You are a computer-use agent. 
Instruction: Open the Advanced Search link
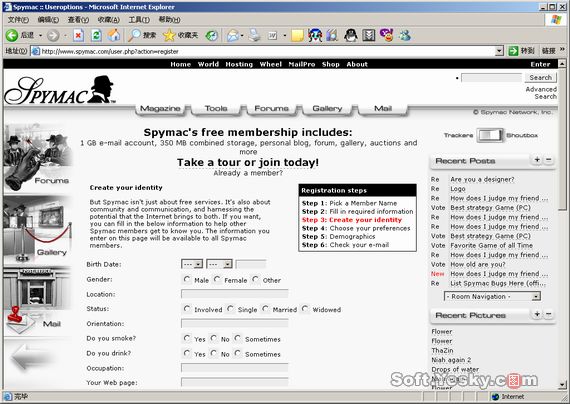[x=541, y=93]
